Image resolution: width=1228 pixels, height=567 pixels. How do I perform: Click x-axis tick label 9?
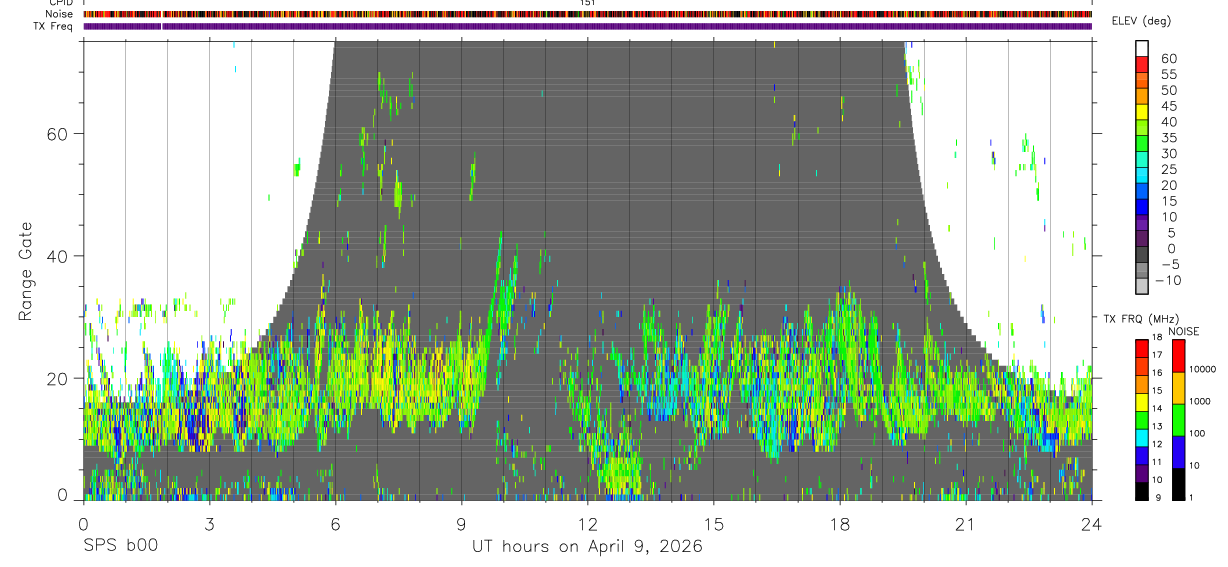(461, 523)
